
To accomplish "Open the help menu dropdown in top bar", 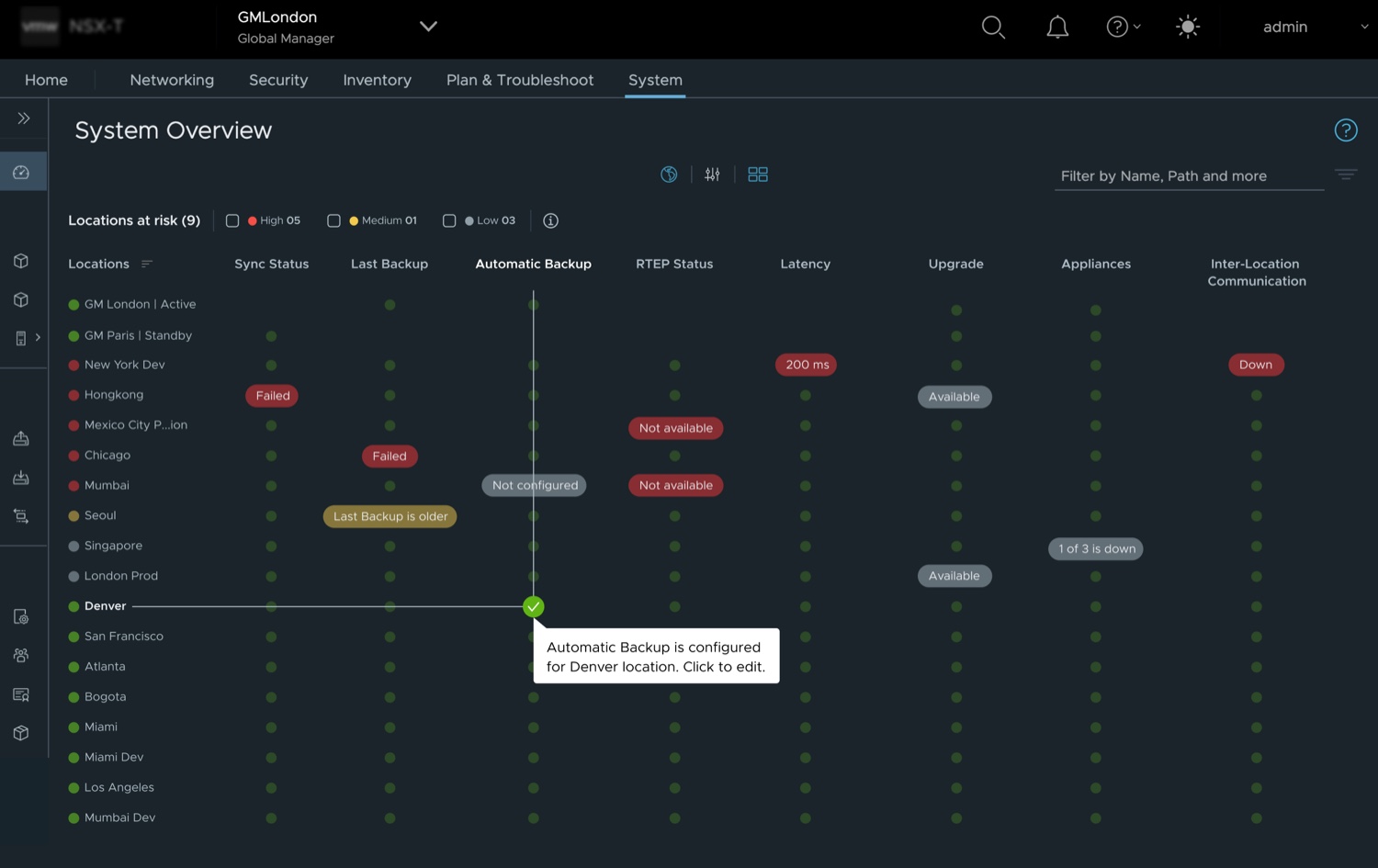I will tap(1123, 27).
